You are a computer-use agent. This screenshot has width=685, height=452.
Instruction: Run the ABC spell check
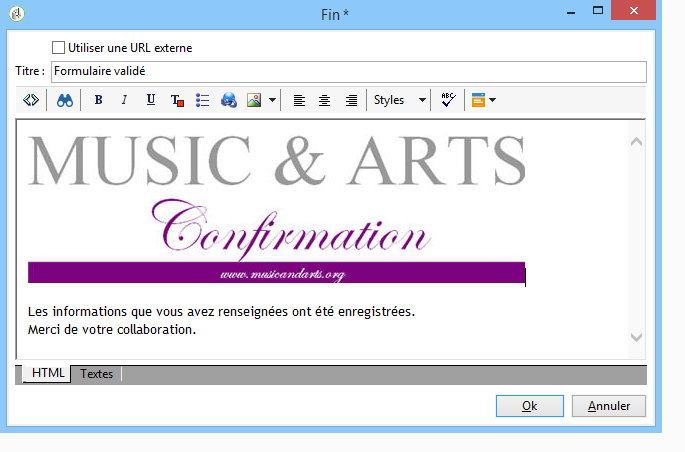(x=448, y=100)
